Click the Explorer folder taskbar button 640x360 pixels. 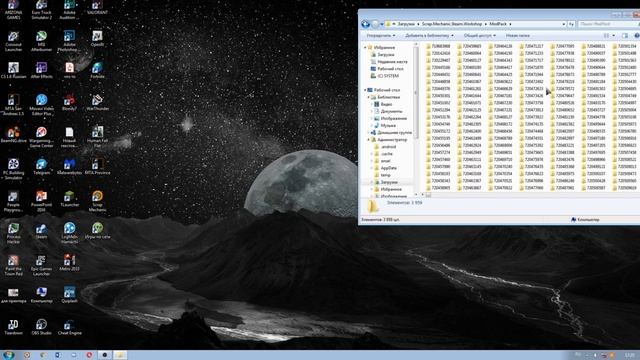click(x=120, y=355)
